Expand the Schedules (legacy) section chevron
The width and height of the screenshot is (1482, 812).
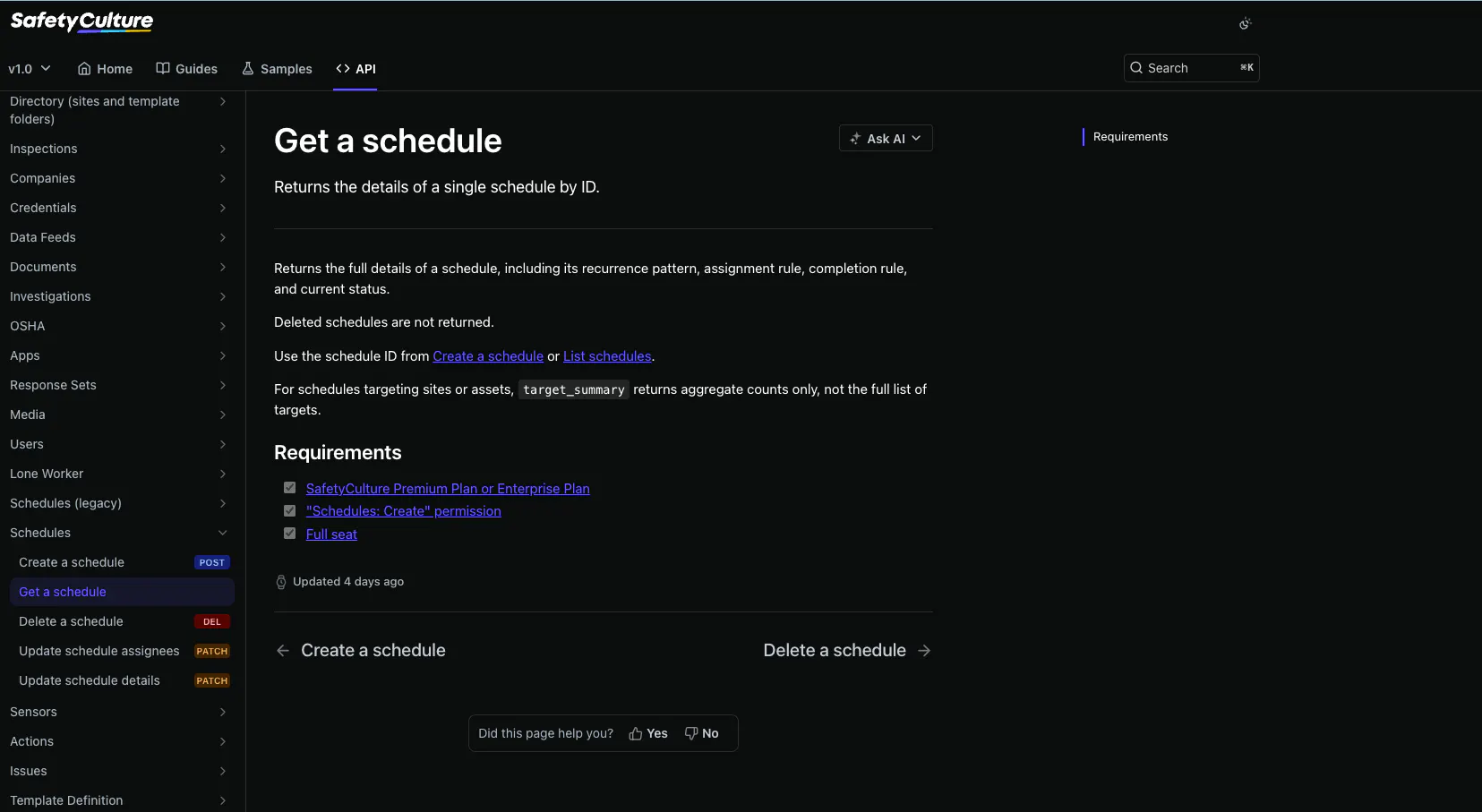click(223, 503)
